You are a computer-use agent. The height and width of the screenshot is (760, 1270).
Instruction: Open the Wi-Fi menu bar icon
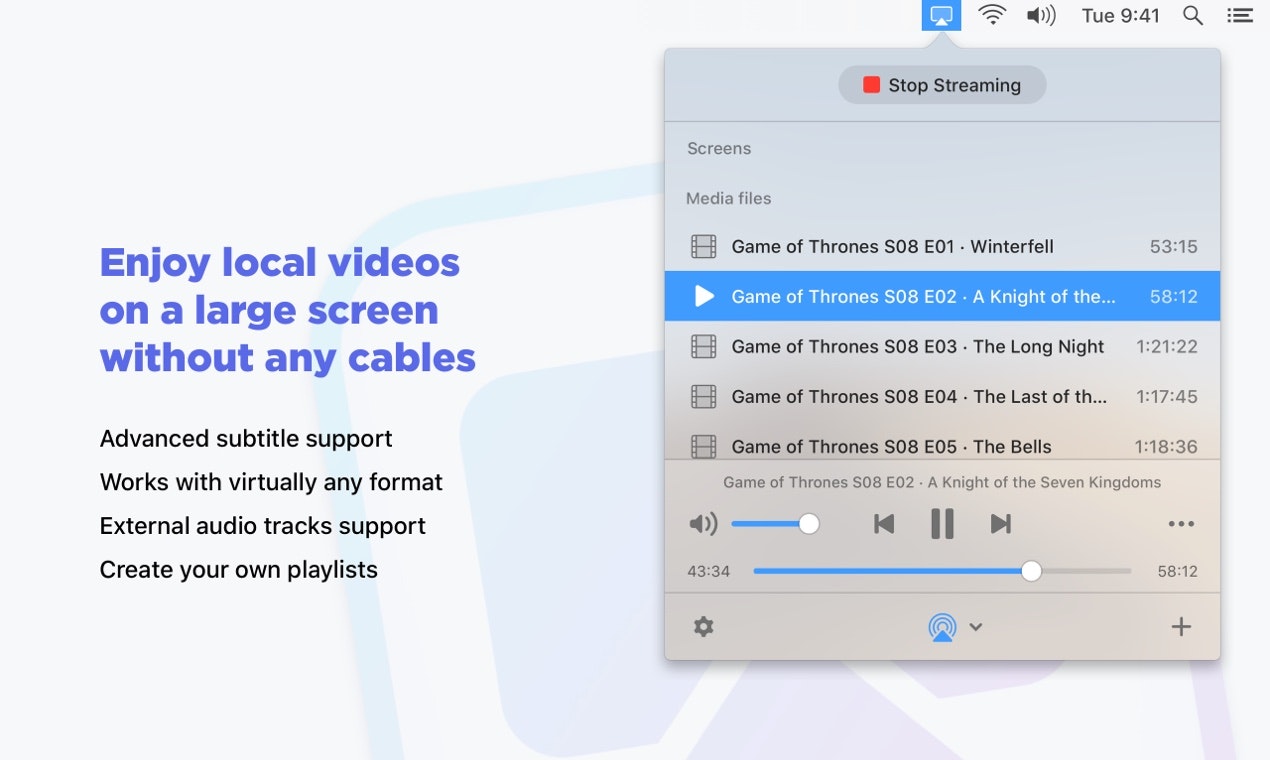[x=992, y=15]
